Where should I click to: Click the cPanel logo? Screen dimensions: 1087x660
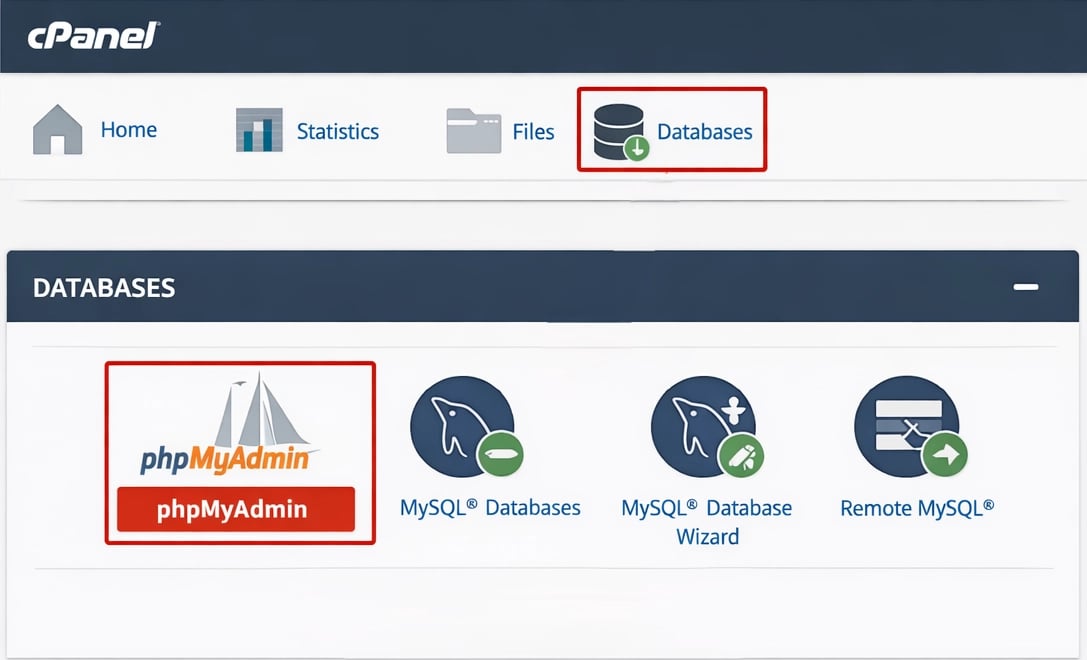coord(93,36)
